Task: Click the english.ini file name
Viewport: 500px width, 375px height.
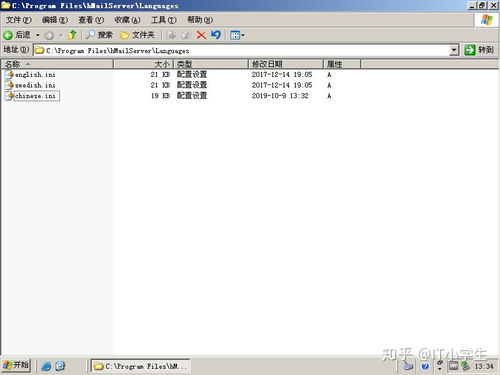Action: point(35,75)
